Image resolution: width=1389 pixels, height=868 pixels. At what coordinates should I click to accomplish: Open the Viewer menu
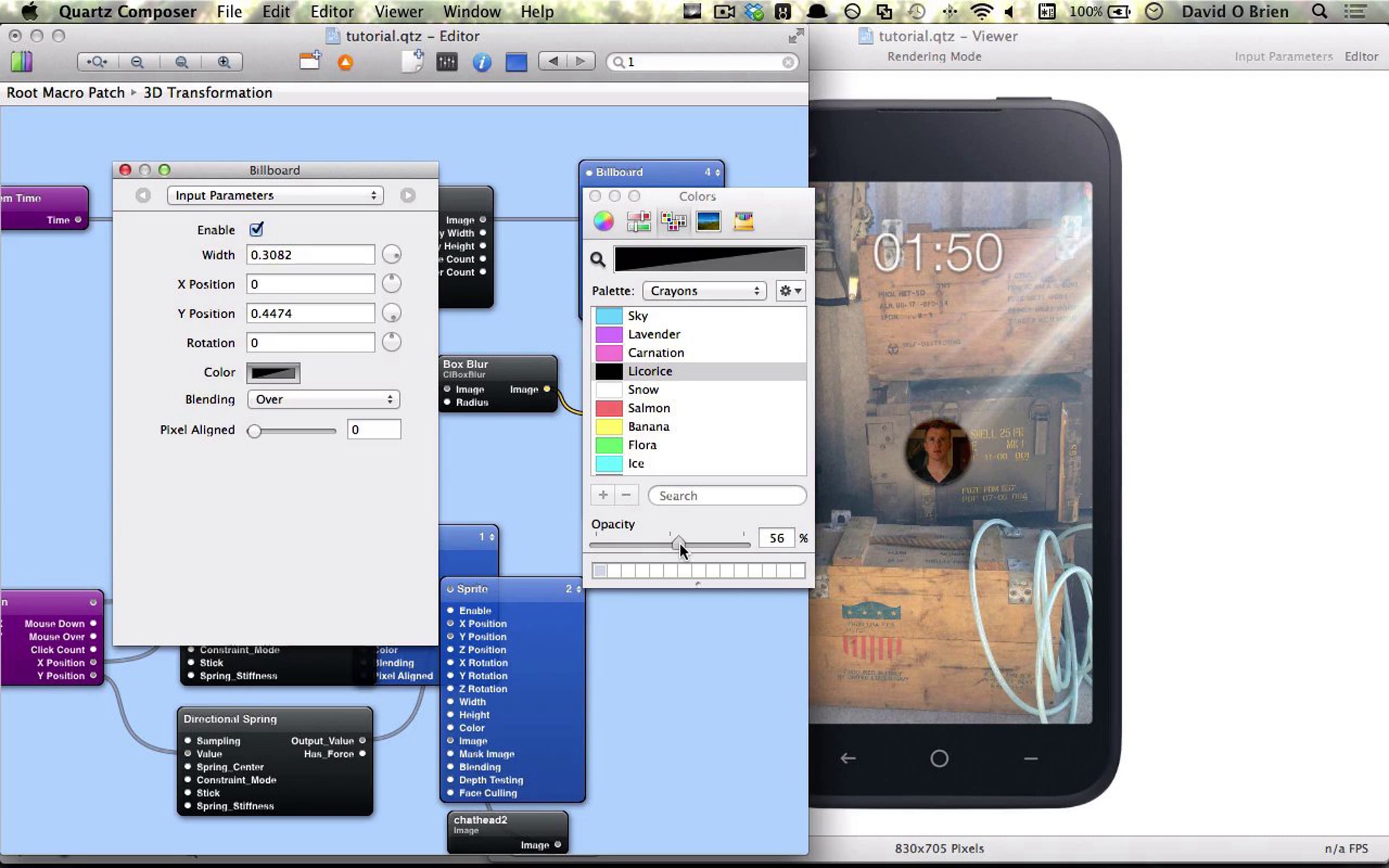[399, 12]
